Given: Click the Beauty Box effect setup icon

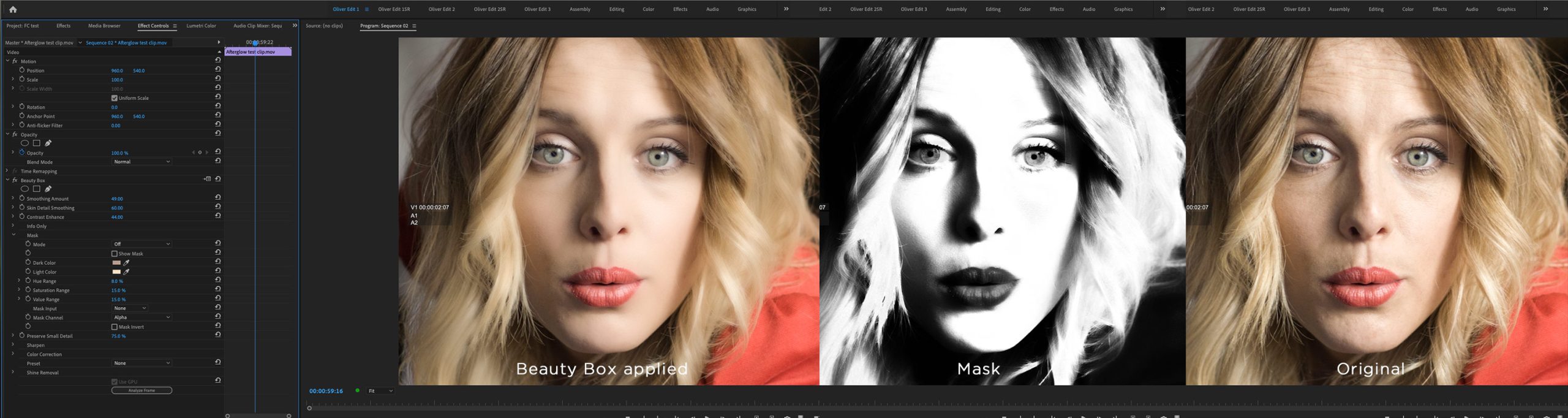Looking at the screenshot, I should coord(208,180).
